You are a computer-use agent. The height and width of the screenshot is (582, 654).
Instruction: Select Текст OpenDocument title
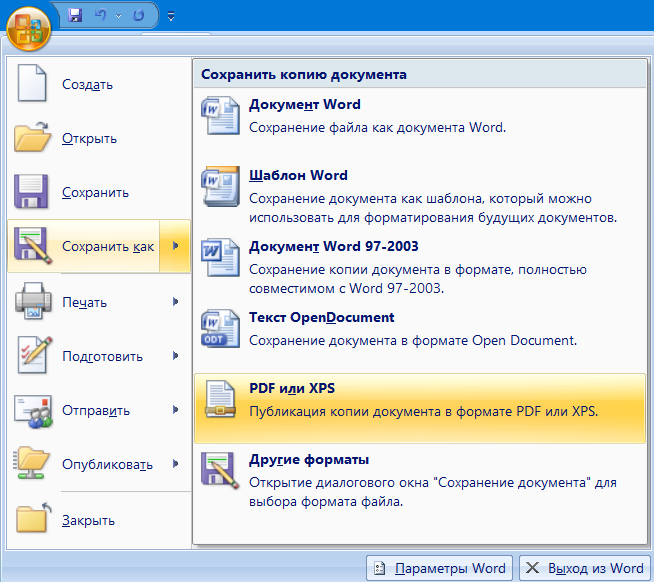(x=322, y=317)
